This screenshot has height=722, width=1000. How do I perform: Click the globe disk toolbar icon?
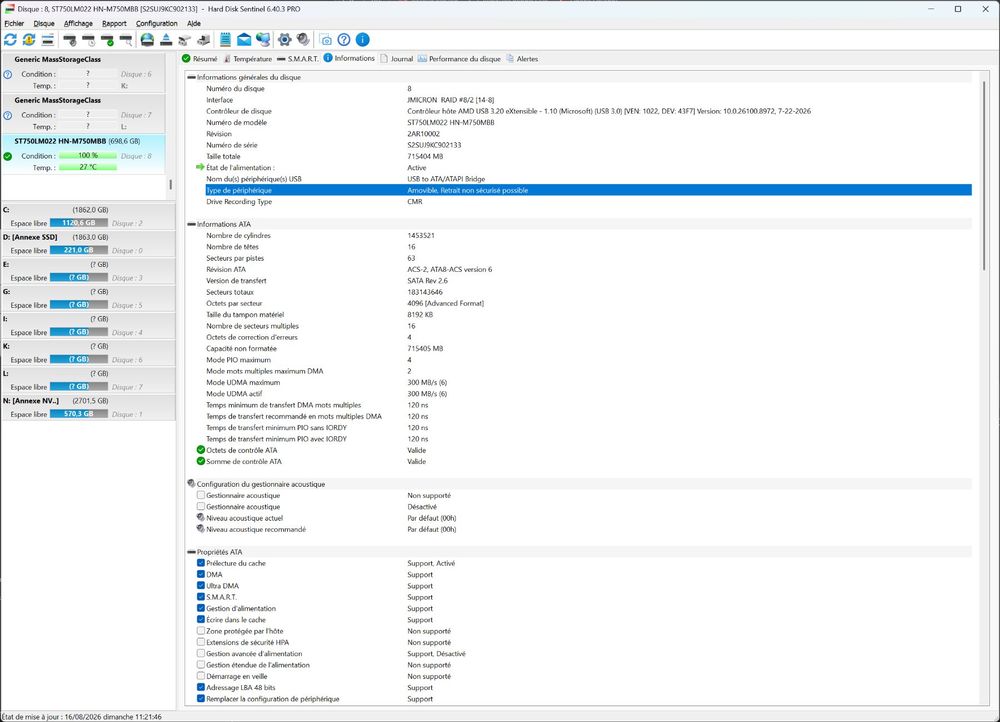pyautogui.click(x=147, y=40)
